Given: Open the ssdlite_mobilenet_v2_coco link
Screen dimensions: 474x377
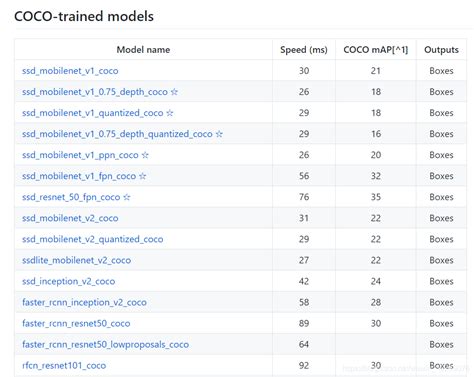Looking at the screenshot, I should click(x=76, y=260).
